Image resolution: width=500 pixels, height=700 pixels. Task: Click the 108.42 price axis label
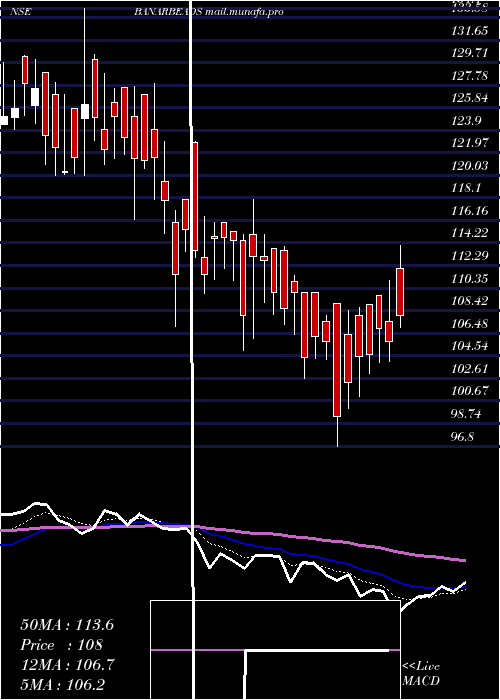pos(469,301)
